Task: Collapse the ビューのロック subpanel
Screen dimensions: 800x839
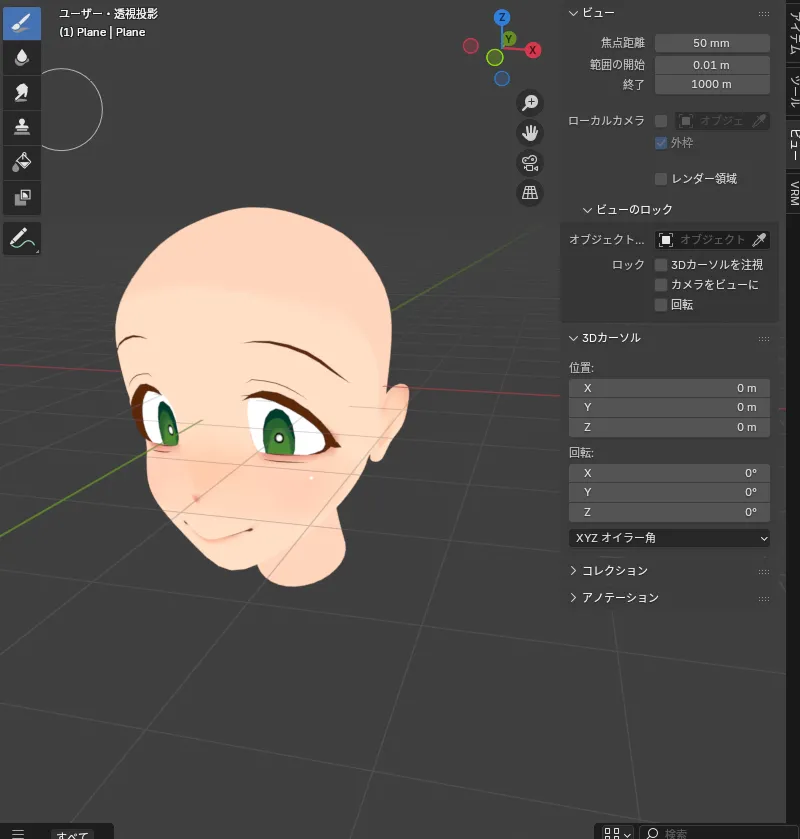Action: 587,210
